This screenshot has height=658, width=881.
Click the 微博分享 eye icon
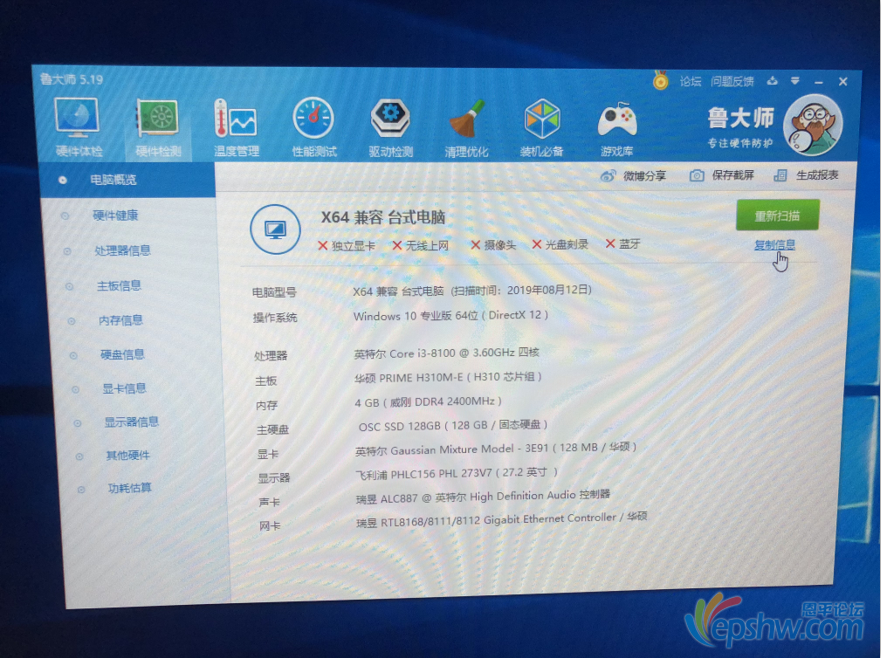(x=608, y=176)
